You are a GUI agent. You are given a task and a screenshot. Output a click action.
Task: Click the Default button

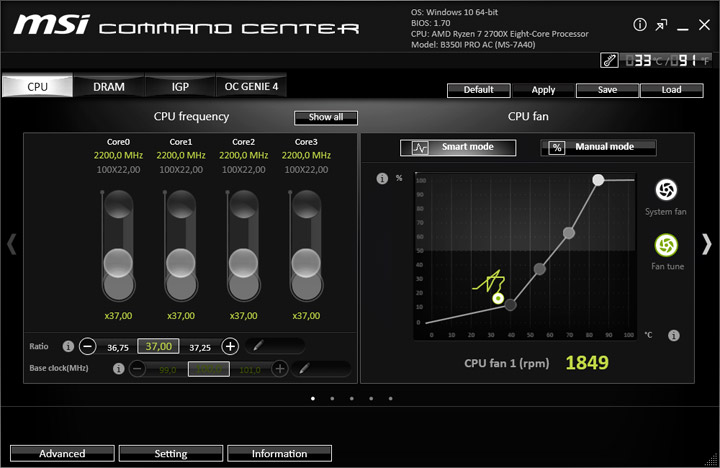click(x=478, y=90)
